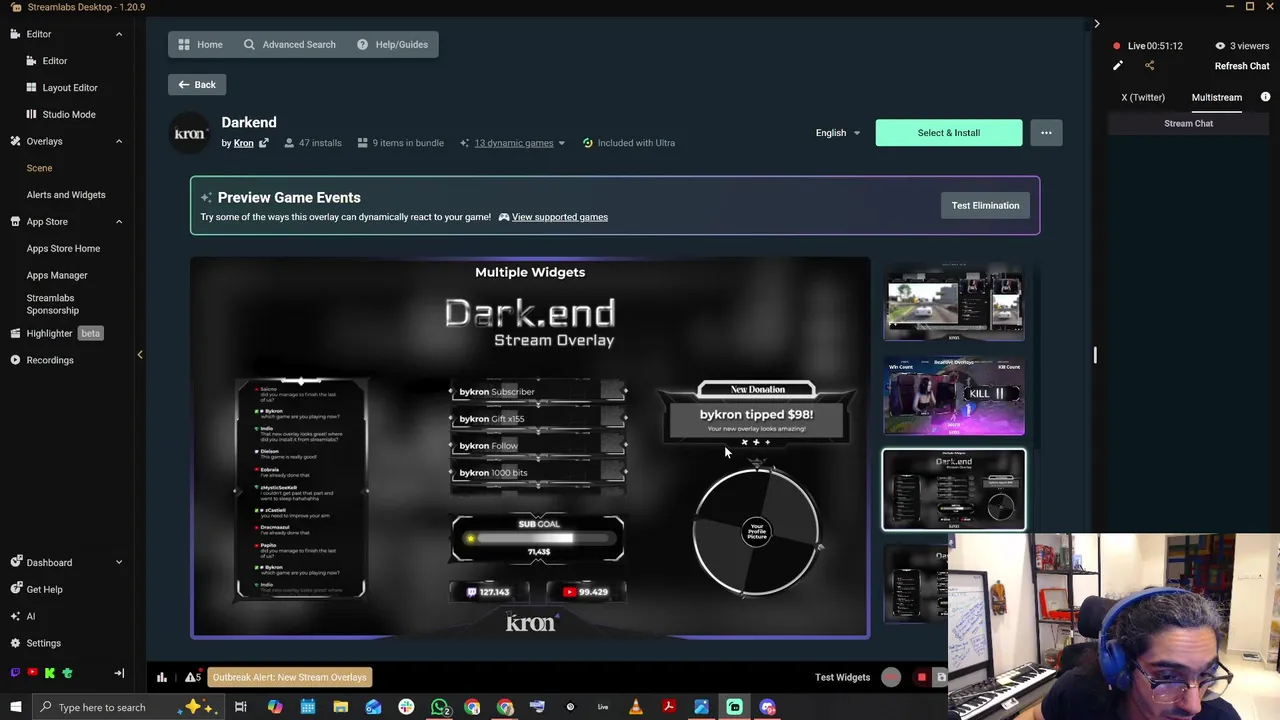This screenshot has height=720, width=1280.
Task: Select the Layout Editor sidebar item
Action: [70, 88]
